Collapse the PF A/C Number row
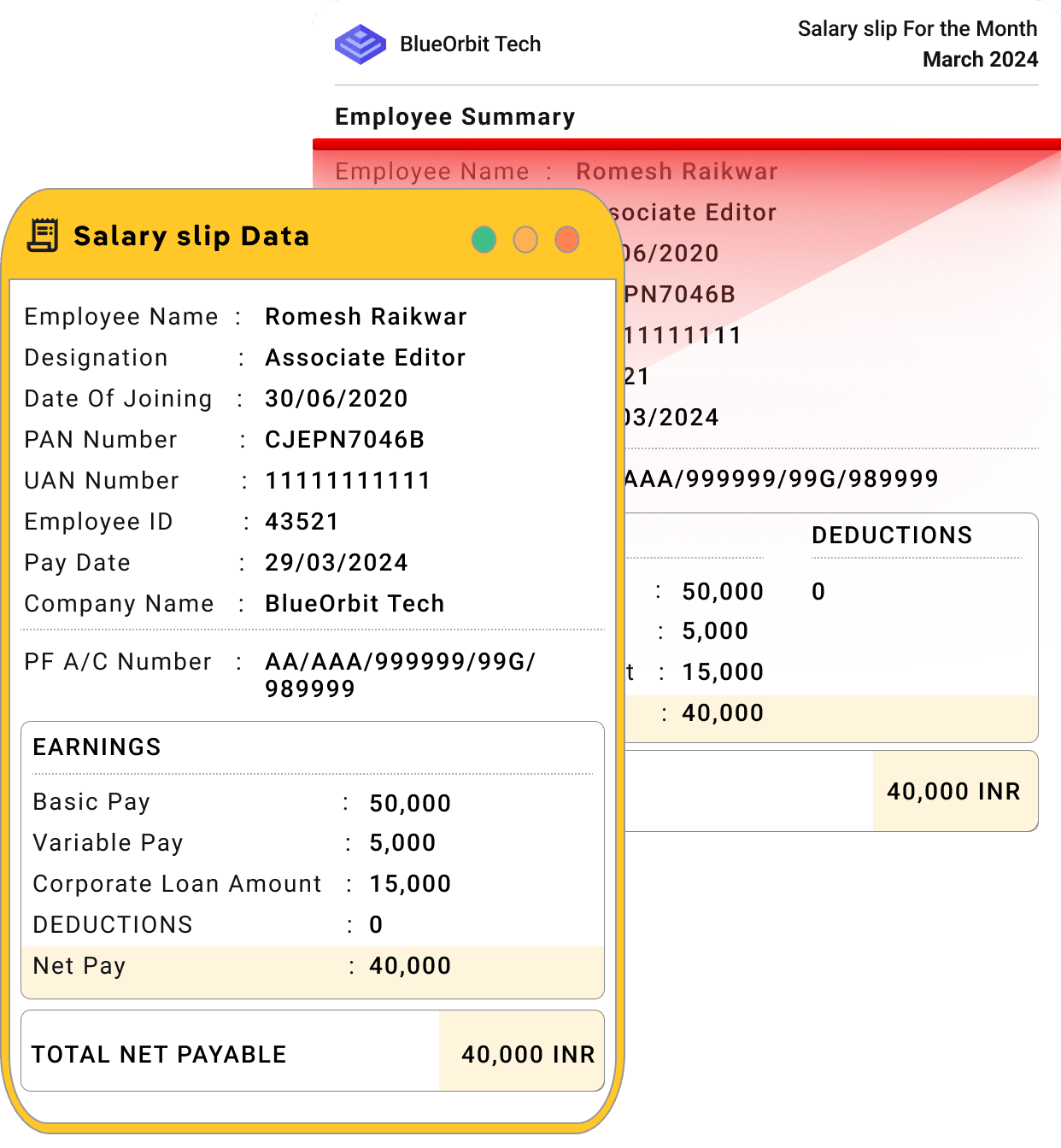The height and width of the screenshot is (1148, 1061). (x=118, y=662)
